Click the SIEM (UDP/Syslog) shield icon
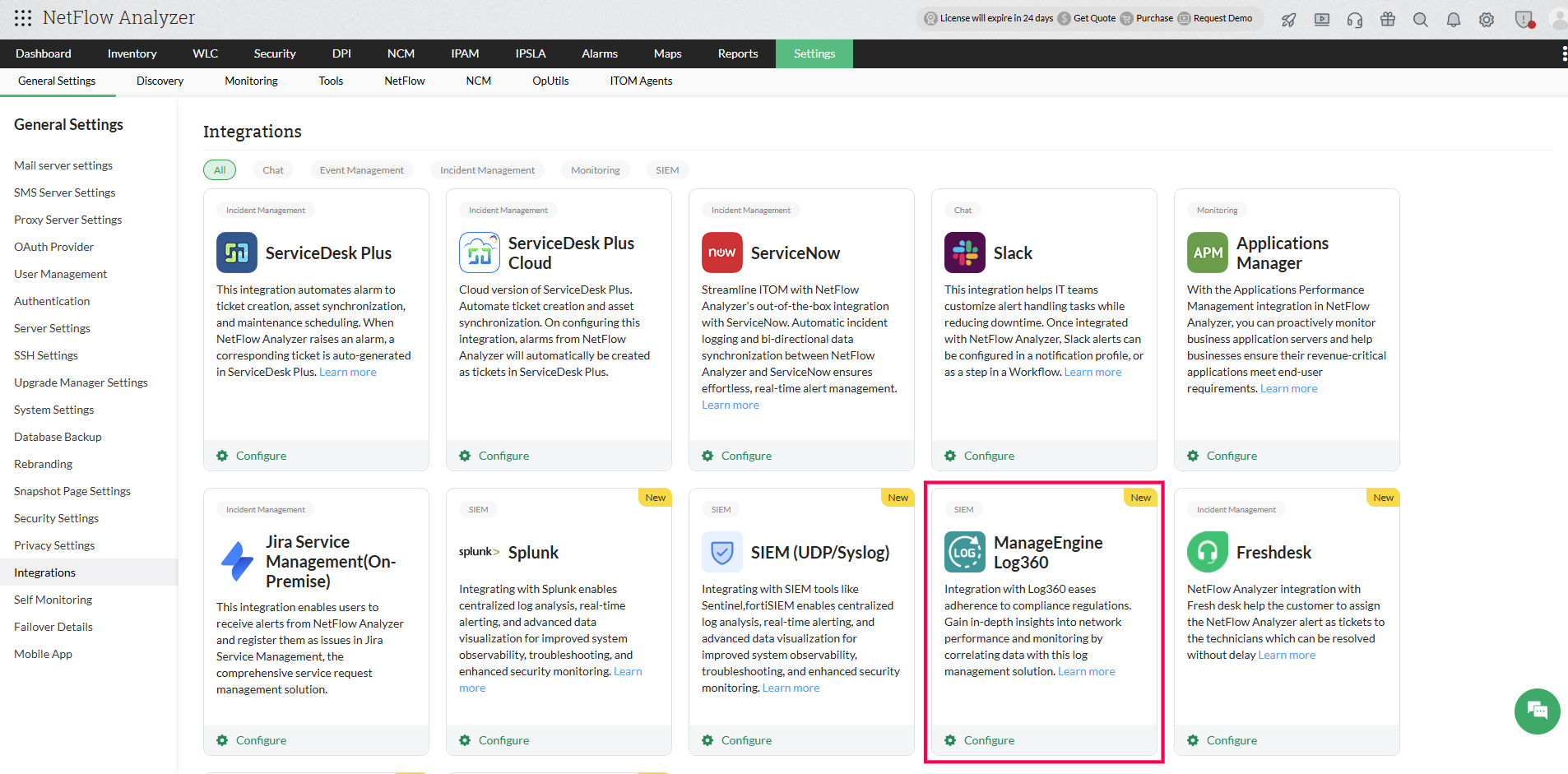The height and width of the screenshot is (774, 1568). point(722,552)
